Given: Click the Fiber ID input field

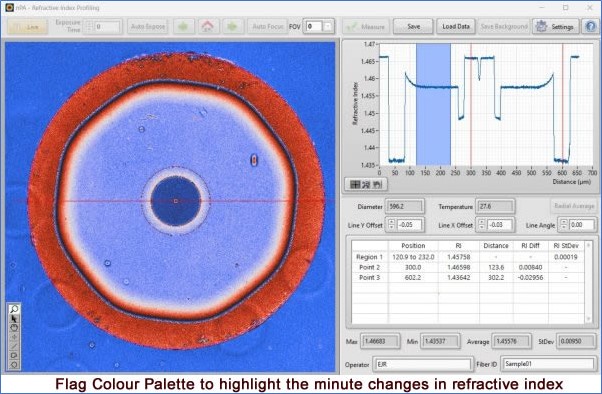Looking at the screenshot, I should tap(549, 364).
